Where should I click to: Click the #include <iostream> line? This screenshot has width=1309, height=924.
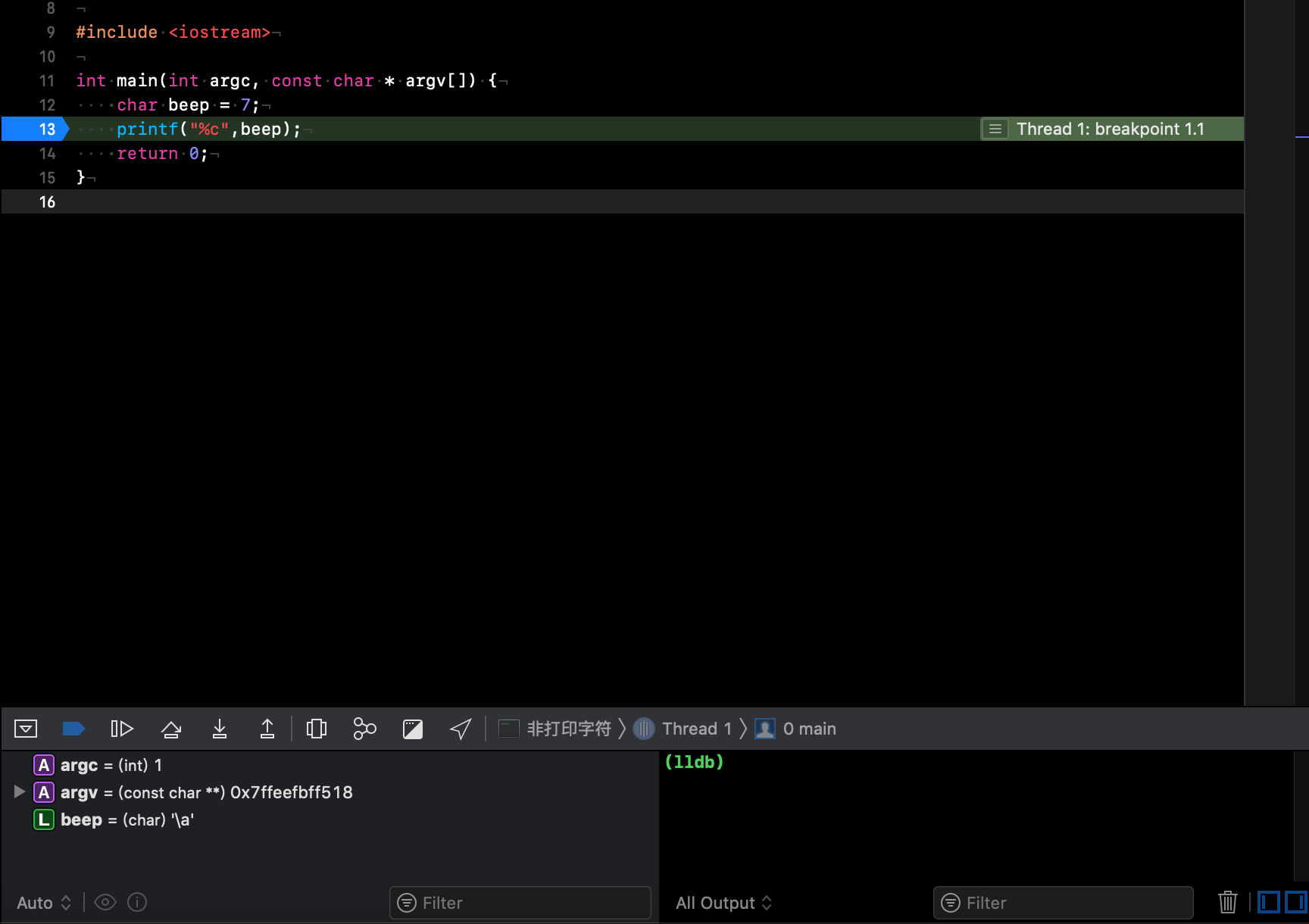click(173, 33)
